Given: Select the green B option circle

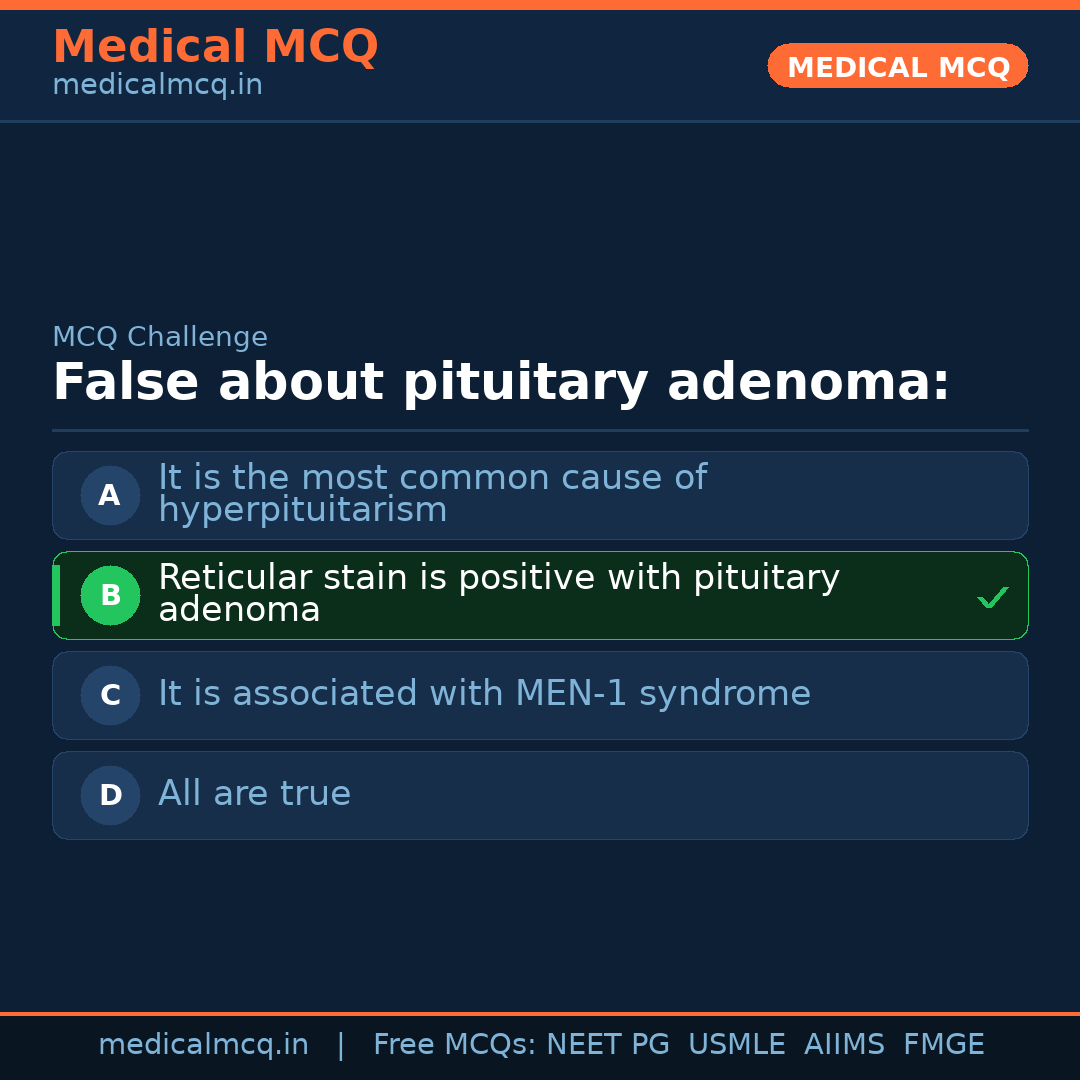Looking at the screenshot, I should coord(110,595).
